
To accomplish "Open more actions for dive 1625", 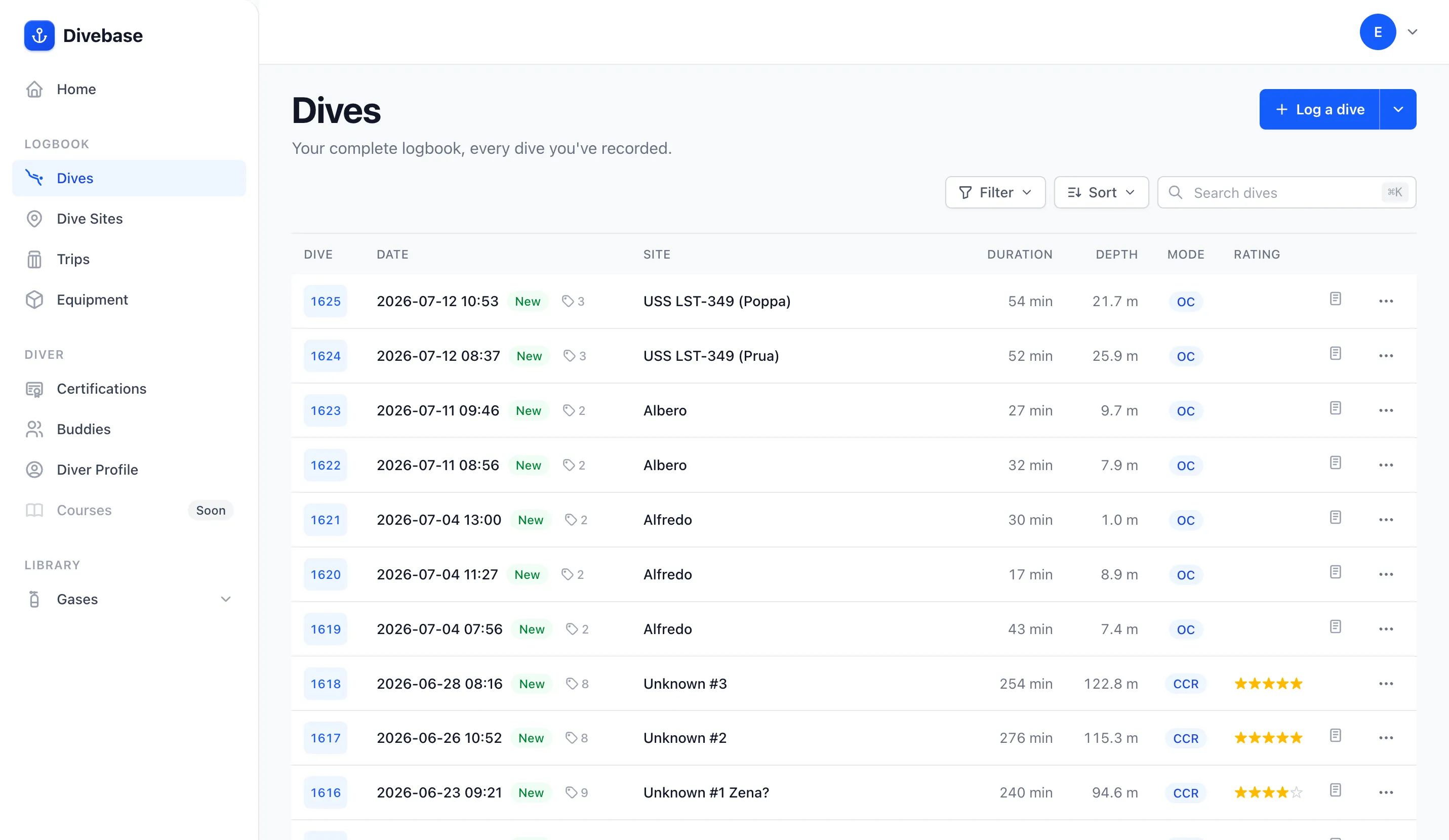I will click(1386, 301).
